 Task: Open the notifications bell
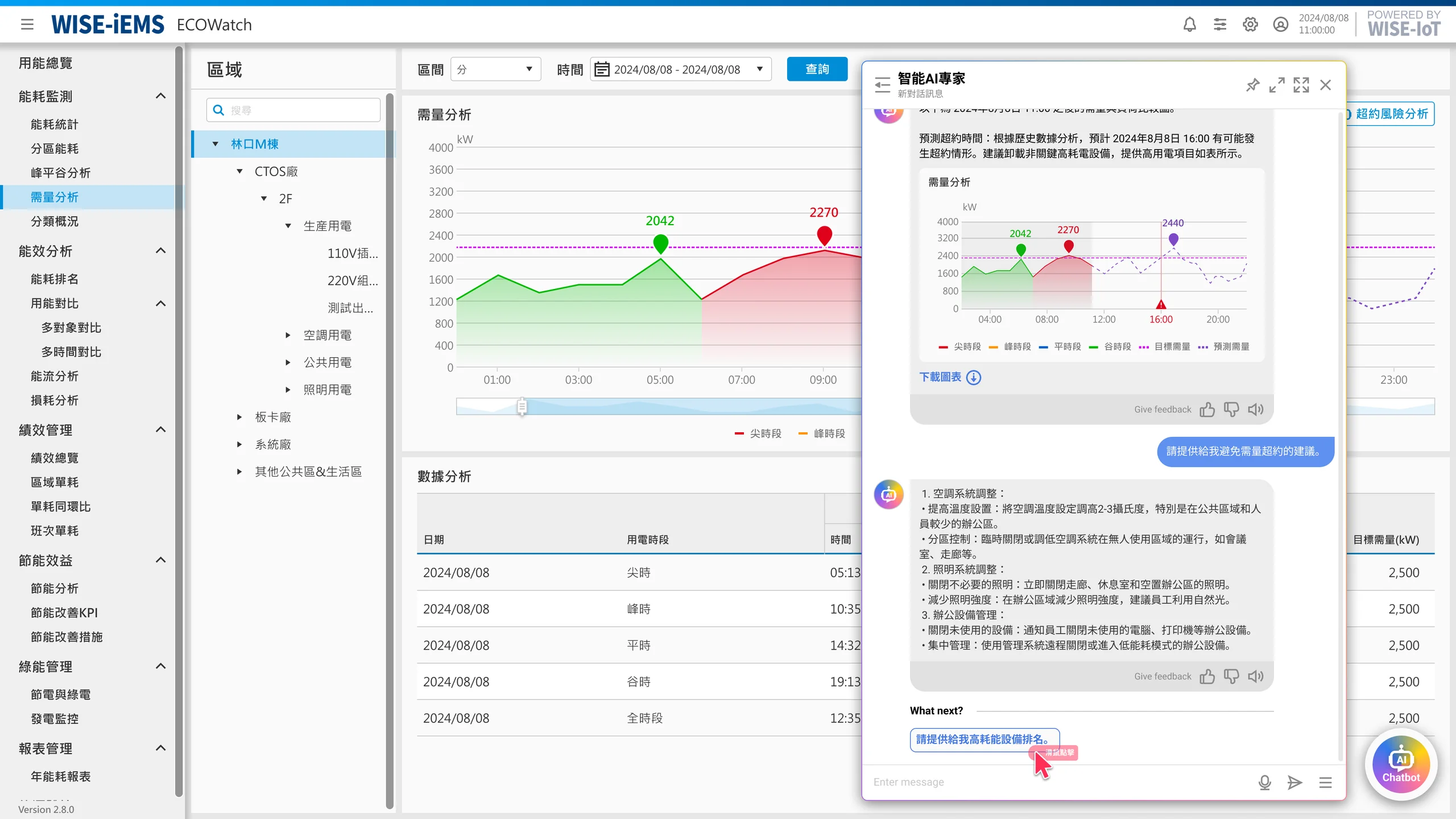click(1189, 24)
